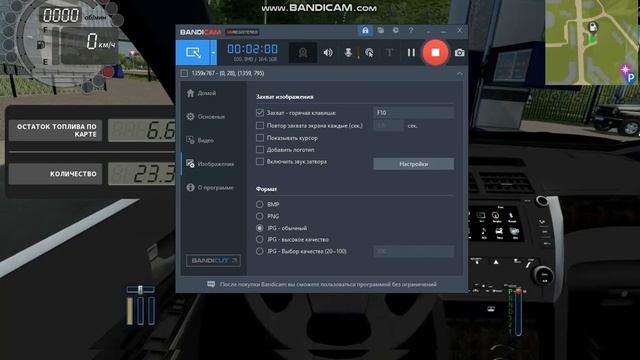
Task: Select JPG - высокое качество option
Action: click(x=260, y=240)
